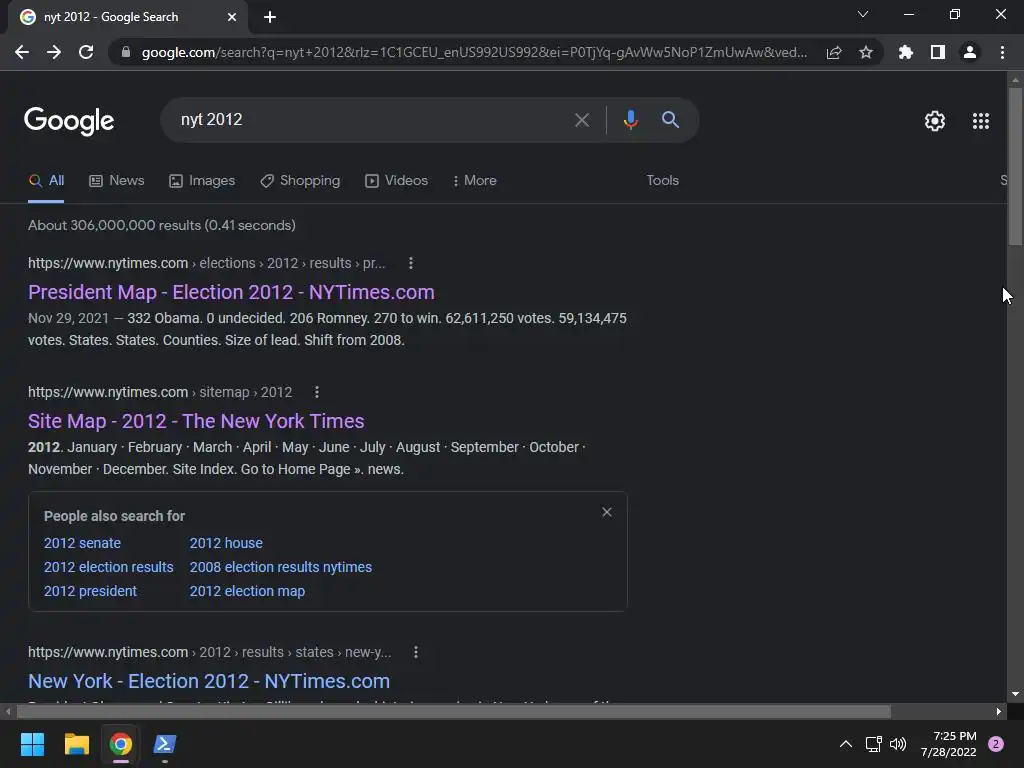The image size is (1024, 768).
Task: Search for '2012 president'
Action: click(90, 591)
